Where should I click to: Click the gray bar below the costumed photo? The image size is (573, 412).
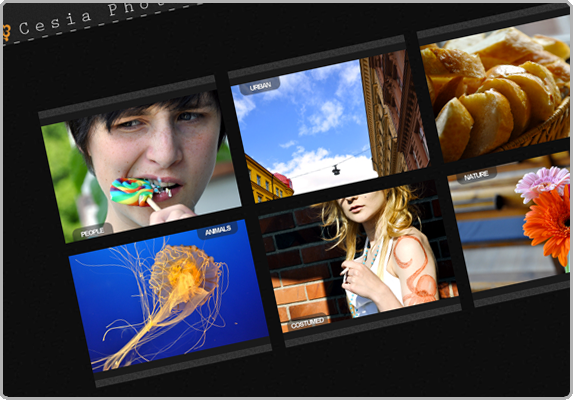coord(373,325)
